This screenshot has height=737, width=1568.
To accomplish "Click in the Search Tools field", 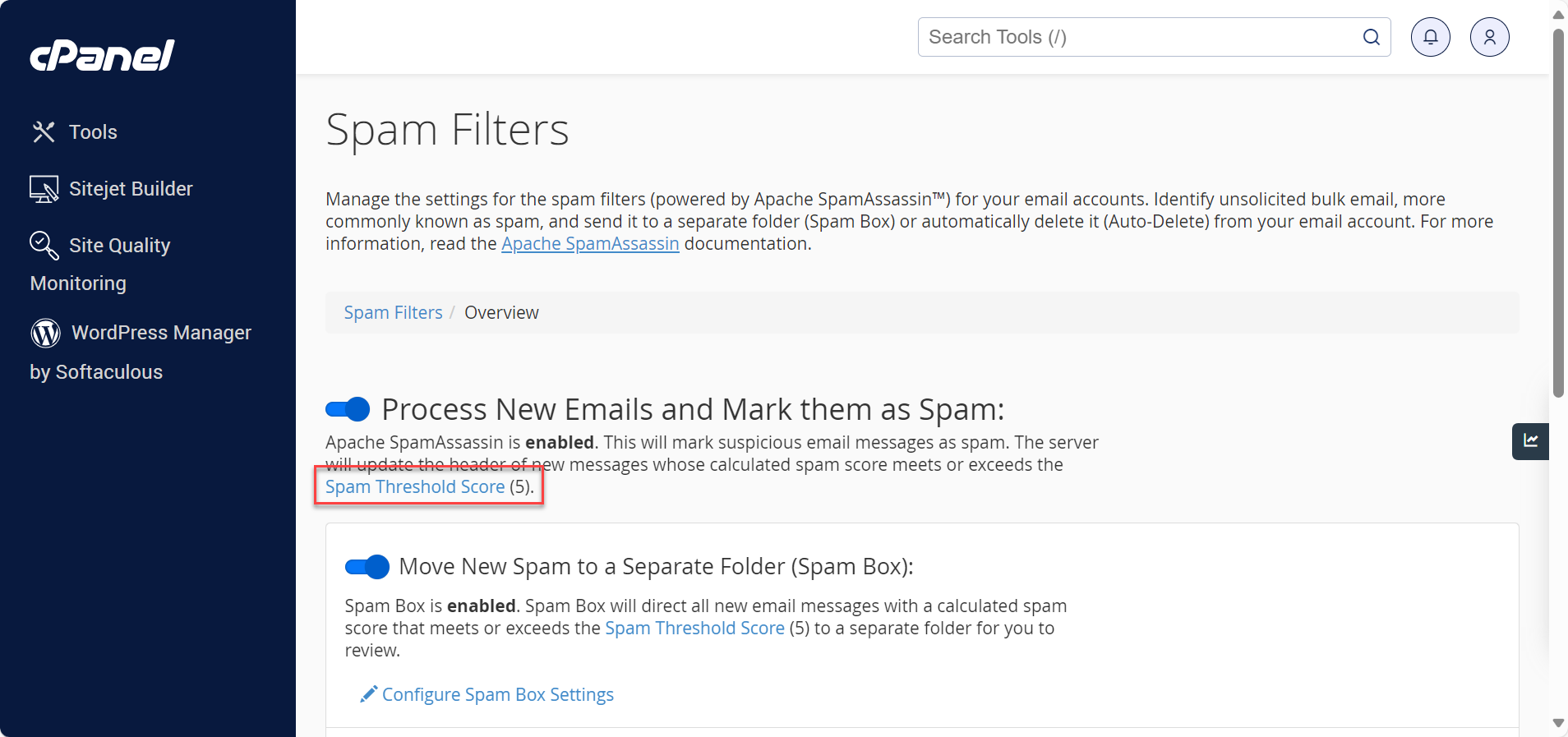I will coord(1134,37).
